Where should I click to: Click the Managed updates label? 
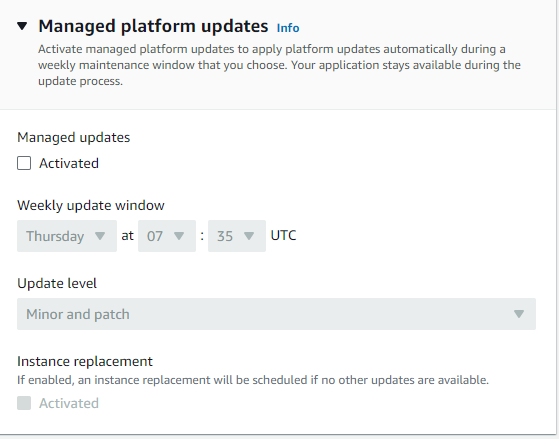(74, 137)
